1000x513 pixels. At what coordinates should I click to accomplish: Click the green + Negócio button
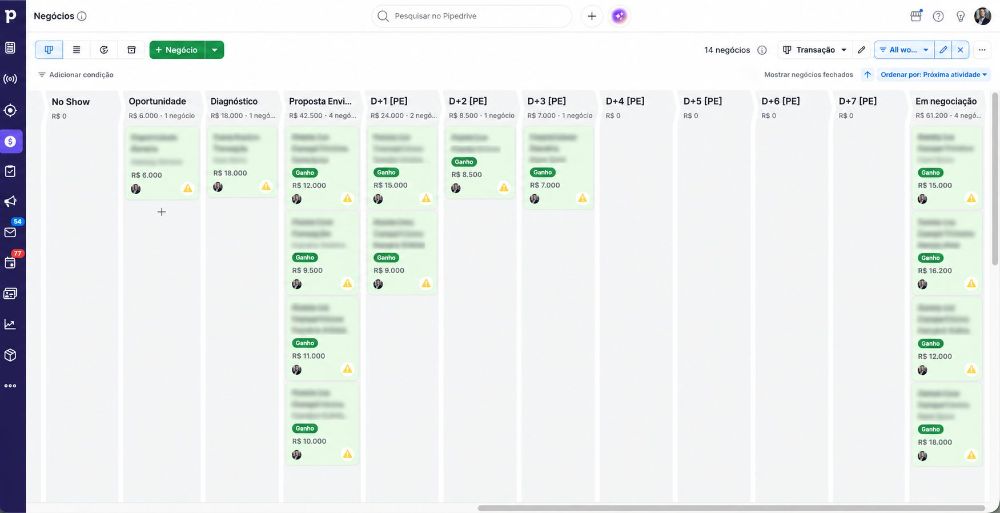click(x=177, y=50)
